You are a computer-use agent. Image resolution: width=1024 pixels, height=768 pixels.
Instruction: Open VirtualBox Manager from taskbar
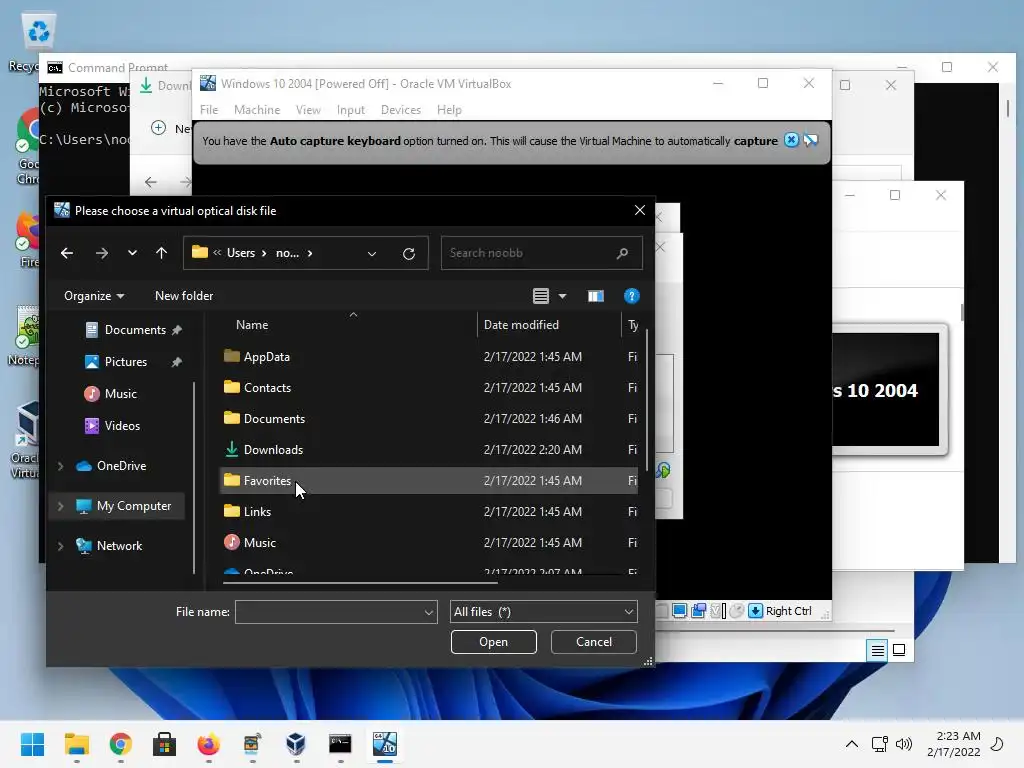[x=296, y=744]
